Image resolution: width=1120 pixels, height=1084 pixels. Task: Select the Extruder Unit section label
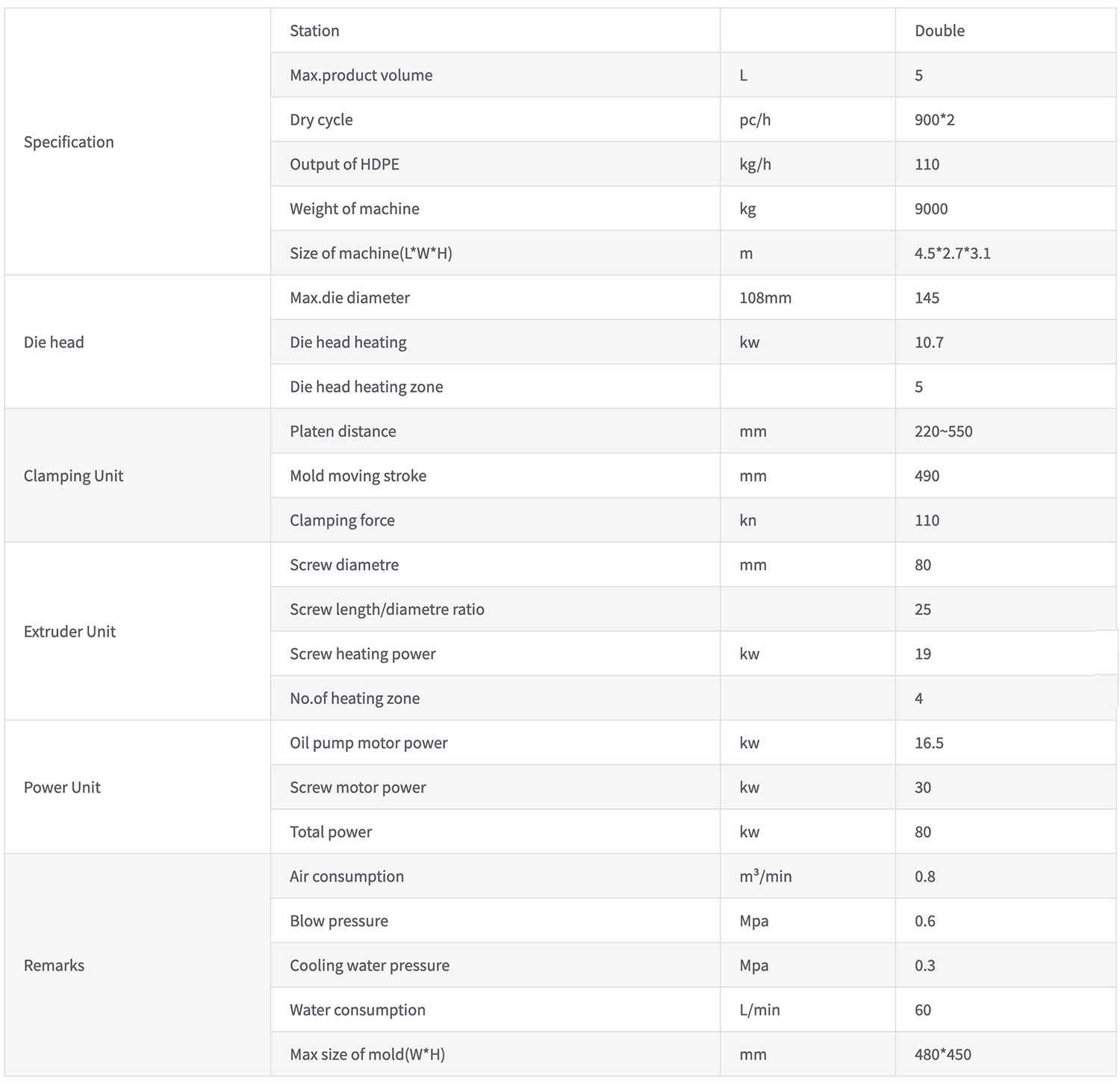(x=69, y=632)
